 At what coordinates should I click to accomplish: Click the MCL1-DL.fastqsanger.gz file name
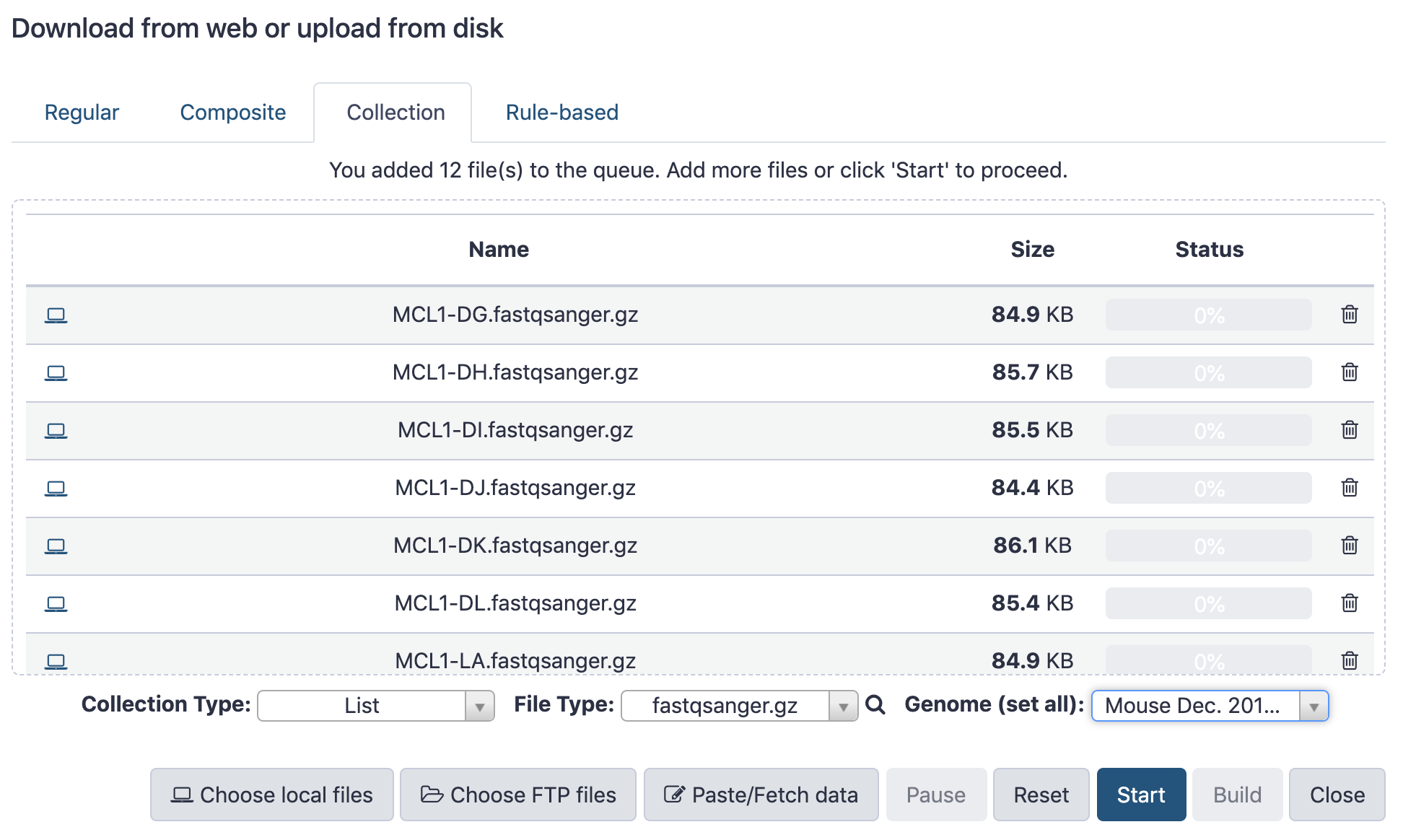coord(515,603)
